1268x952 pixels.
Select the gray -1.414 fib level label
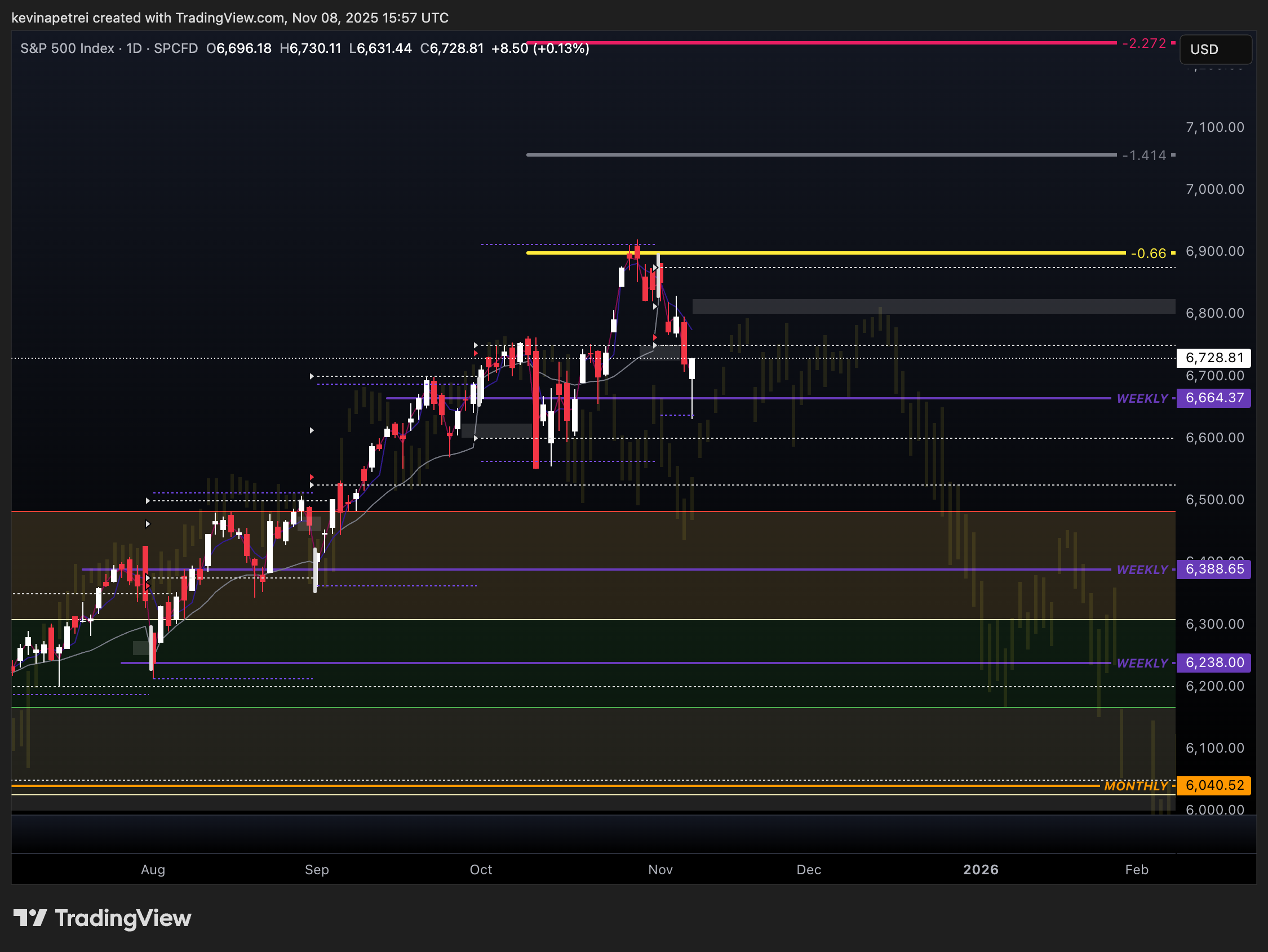click(1143, 155)
